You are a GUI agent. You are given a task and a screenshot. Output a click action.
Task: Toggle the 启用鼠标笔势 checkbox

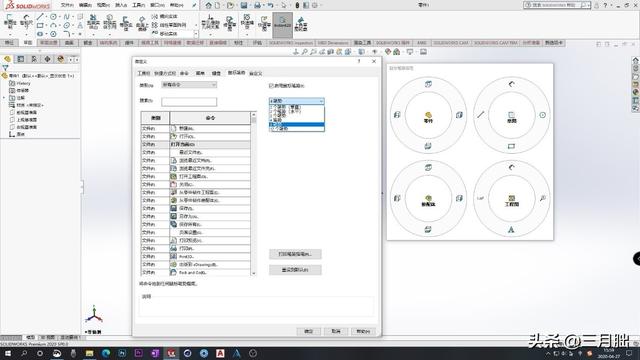tap(271, 86)
